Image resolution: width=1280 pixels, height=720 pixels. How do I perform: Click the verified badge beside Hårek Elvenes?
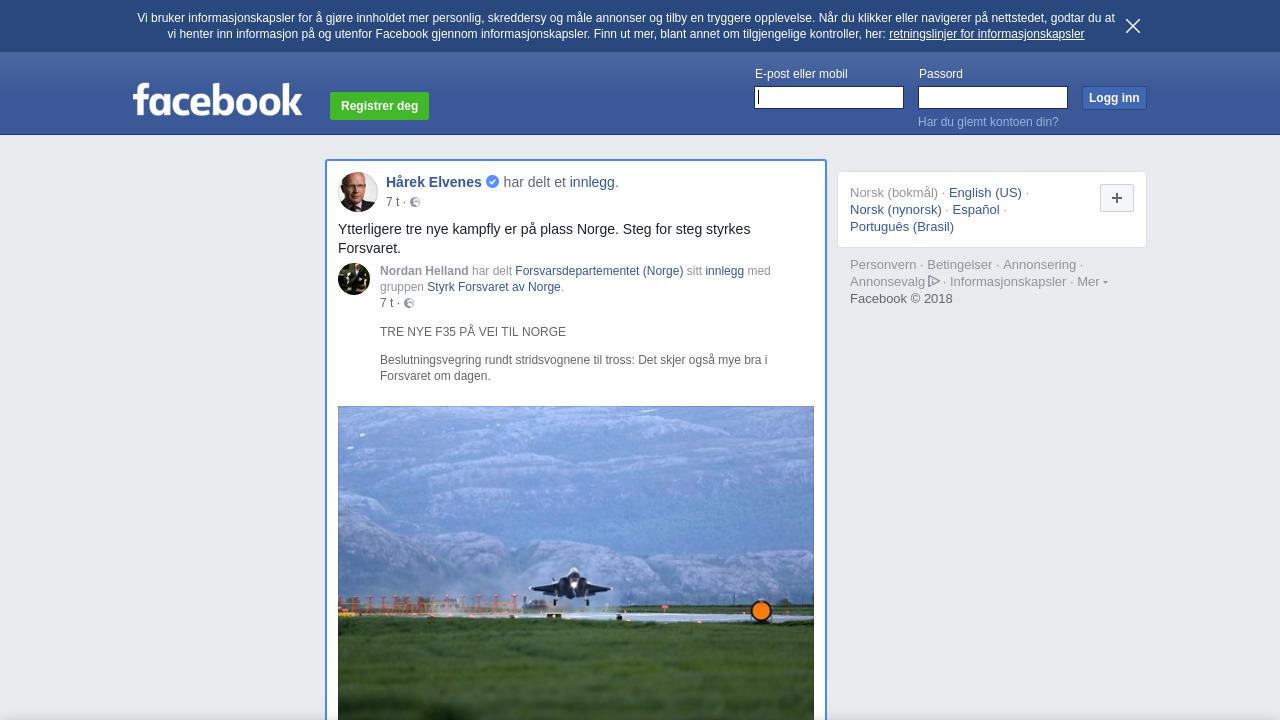[493, 182]
